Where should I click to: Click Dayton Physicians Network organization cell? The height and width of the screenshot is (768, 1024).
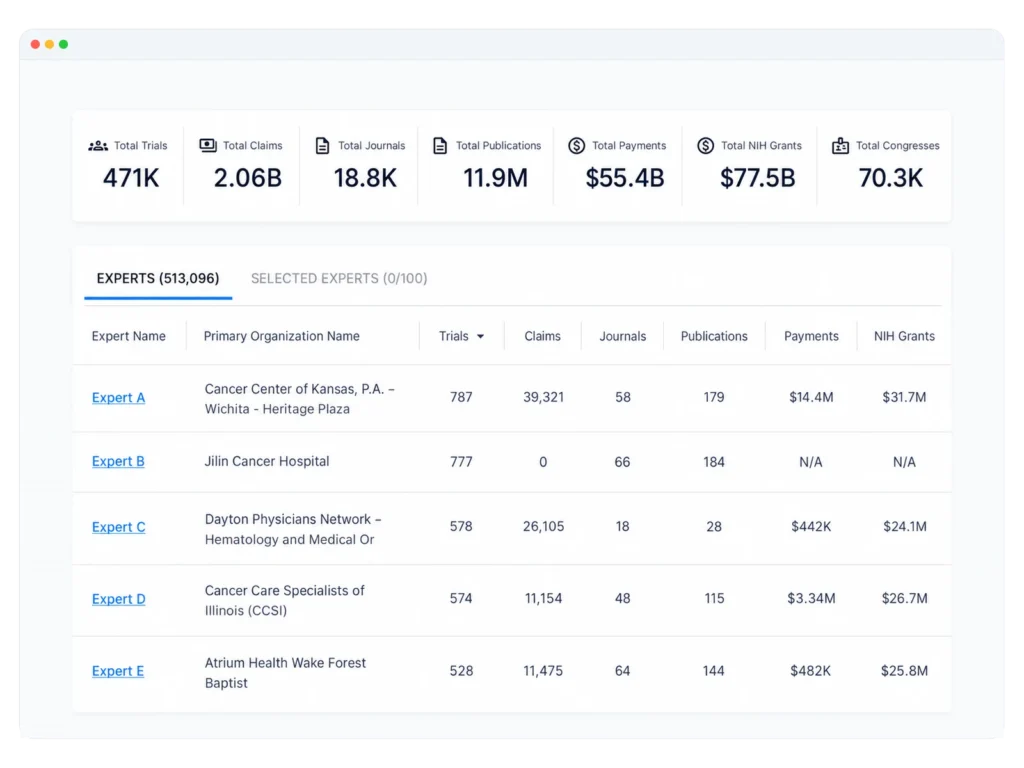[293, 529]
